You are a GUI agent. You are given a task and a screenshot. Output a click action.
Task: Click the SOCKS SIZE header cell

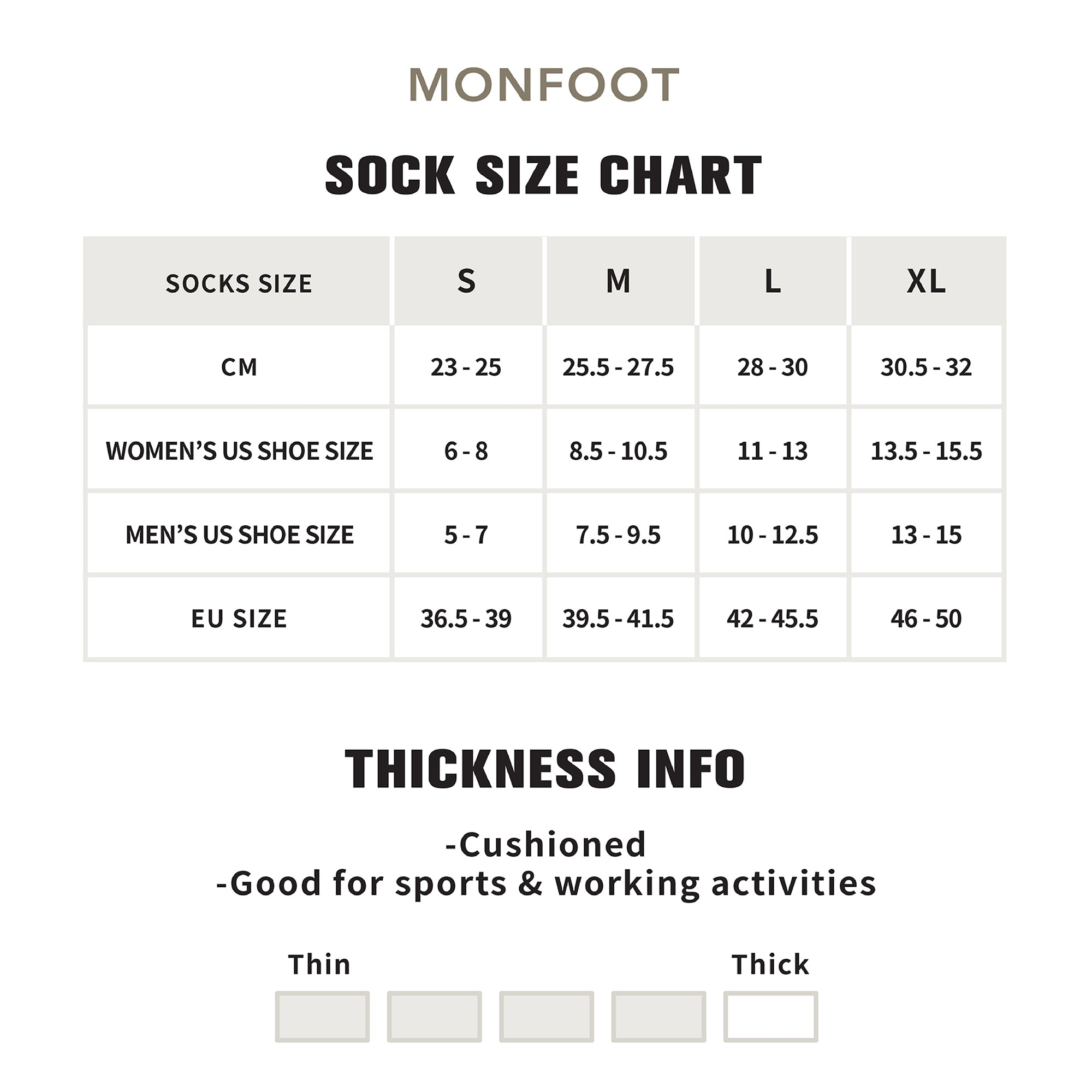(x=239, y=283)
